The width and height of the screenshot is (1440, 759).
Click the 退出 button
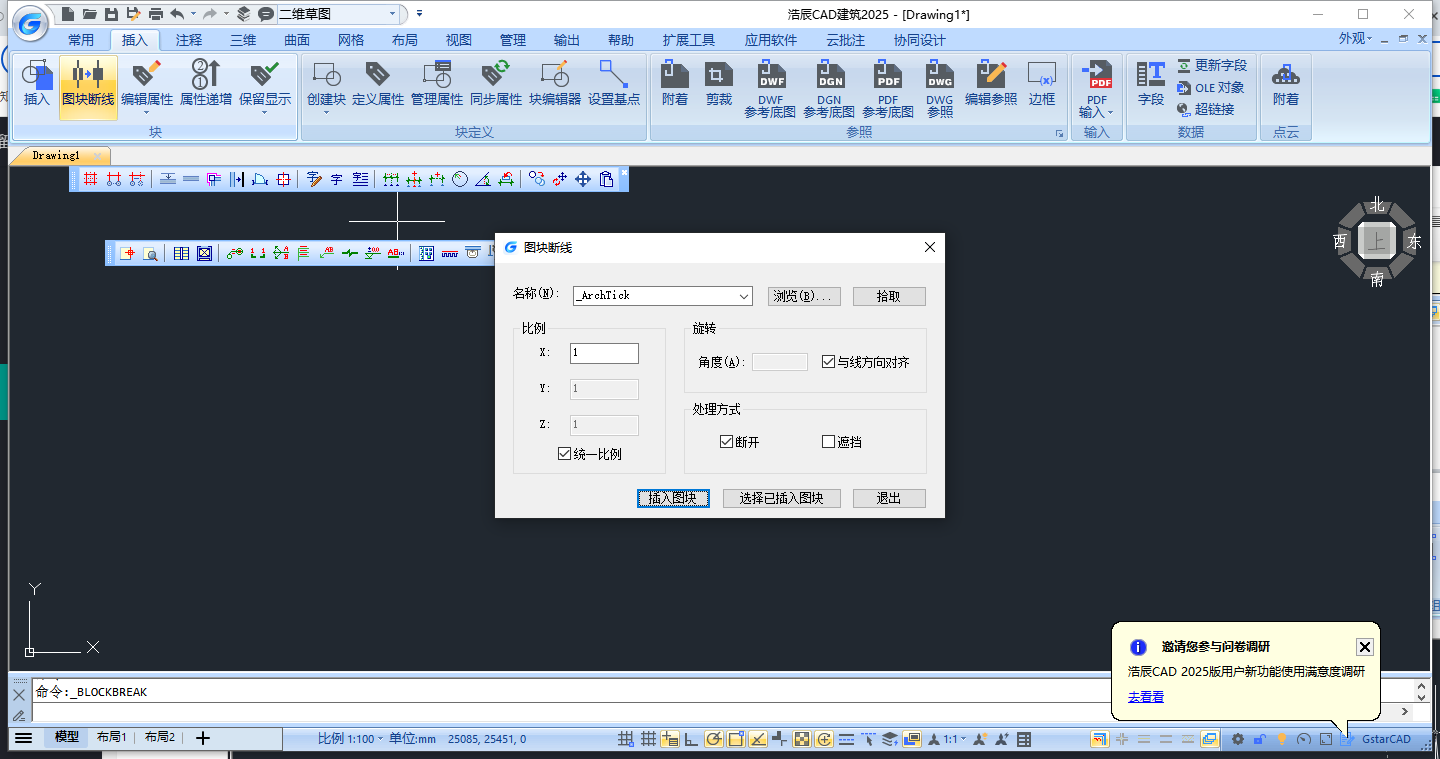[x=889, y=498]
